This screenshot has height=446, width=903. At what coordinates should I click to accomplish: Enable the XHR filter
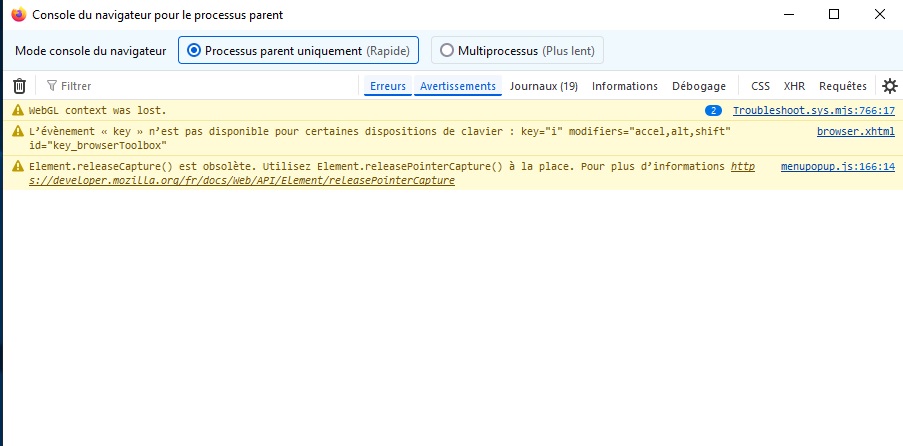pyautogui.click(x=794, y=86)
